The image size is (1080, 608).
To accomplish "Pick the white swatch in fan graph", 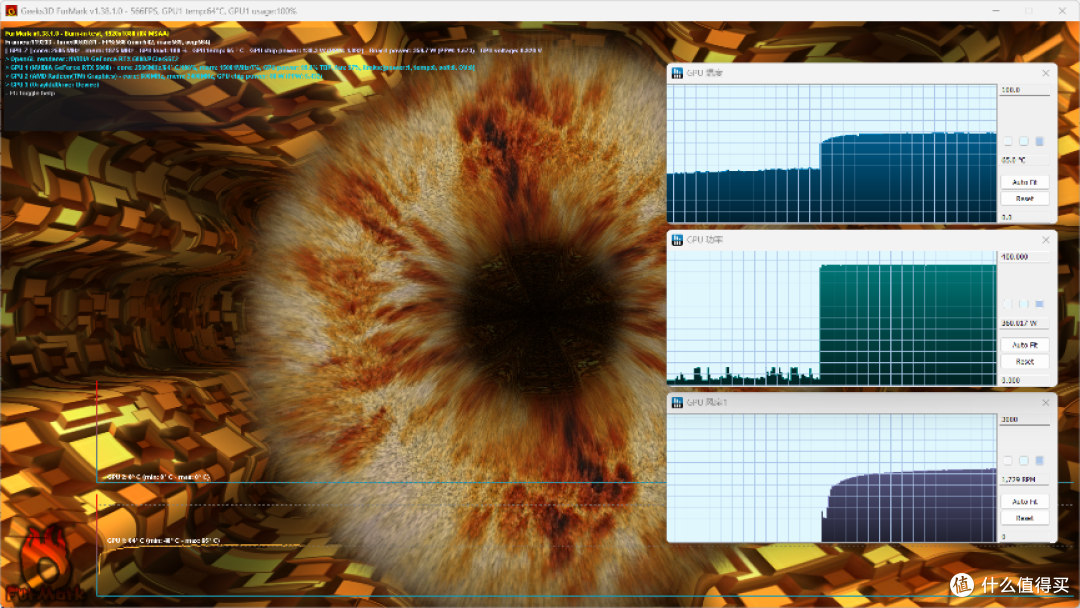I will tap(1008, 460).
